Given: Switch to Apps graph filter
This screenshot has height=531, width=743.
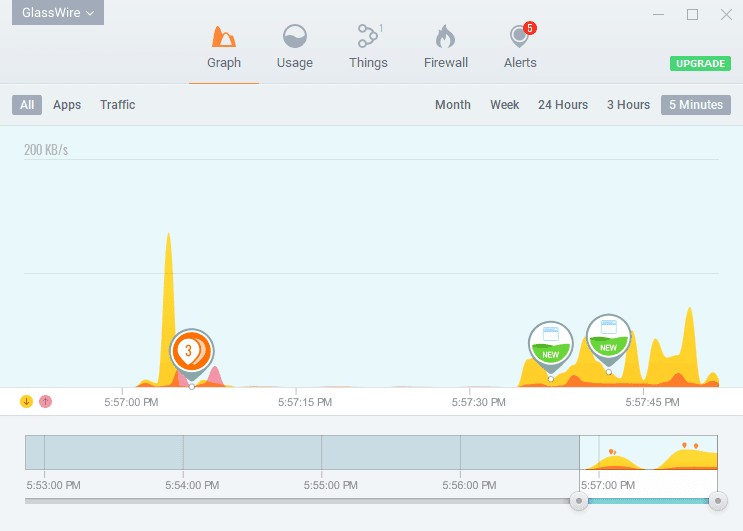Looking at the screenshot, I should (67, 105).
